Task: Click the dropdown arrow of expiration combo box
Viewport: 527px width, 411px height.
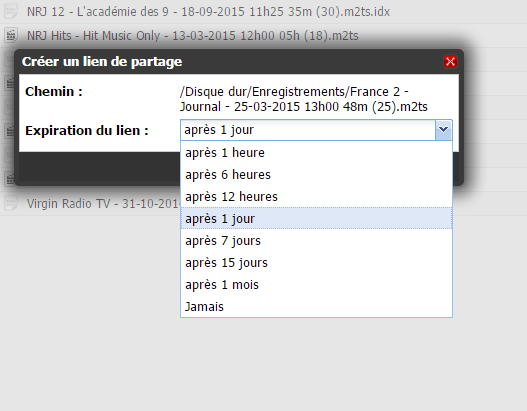Action: click(x=444, y=130)
